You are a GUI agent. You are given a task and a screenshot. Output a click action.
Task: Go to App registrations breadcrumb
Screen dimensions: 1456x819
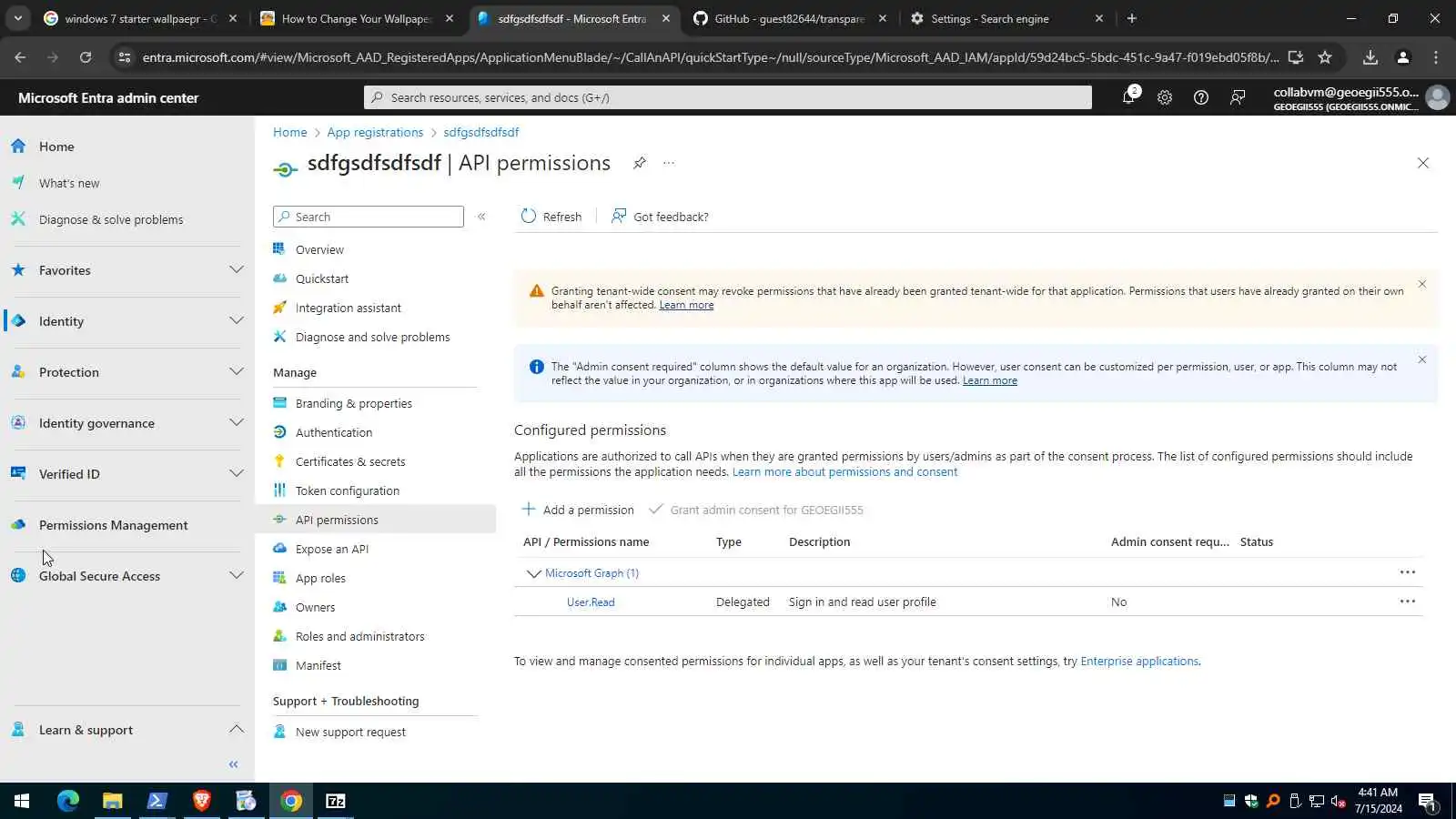coord(375,132)
